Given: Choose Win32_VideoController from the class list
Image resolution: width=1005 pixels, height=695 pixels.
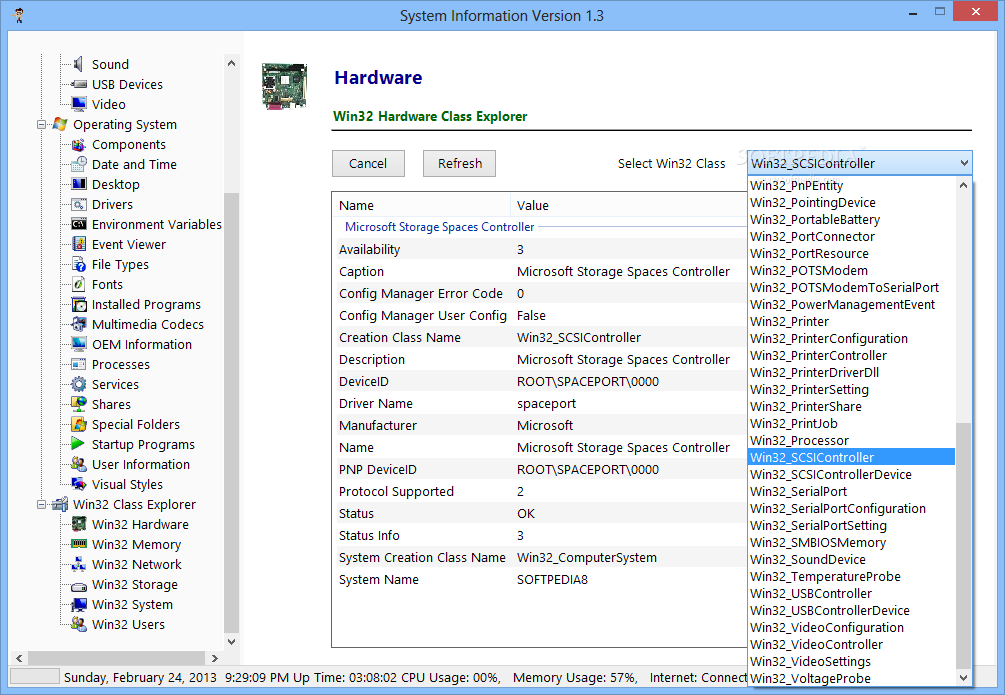Looking at the screenshot, I should (x=851, y=644).
